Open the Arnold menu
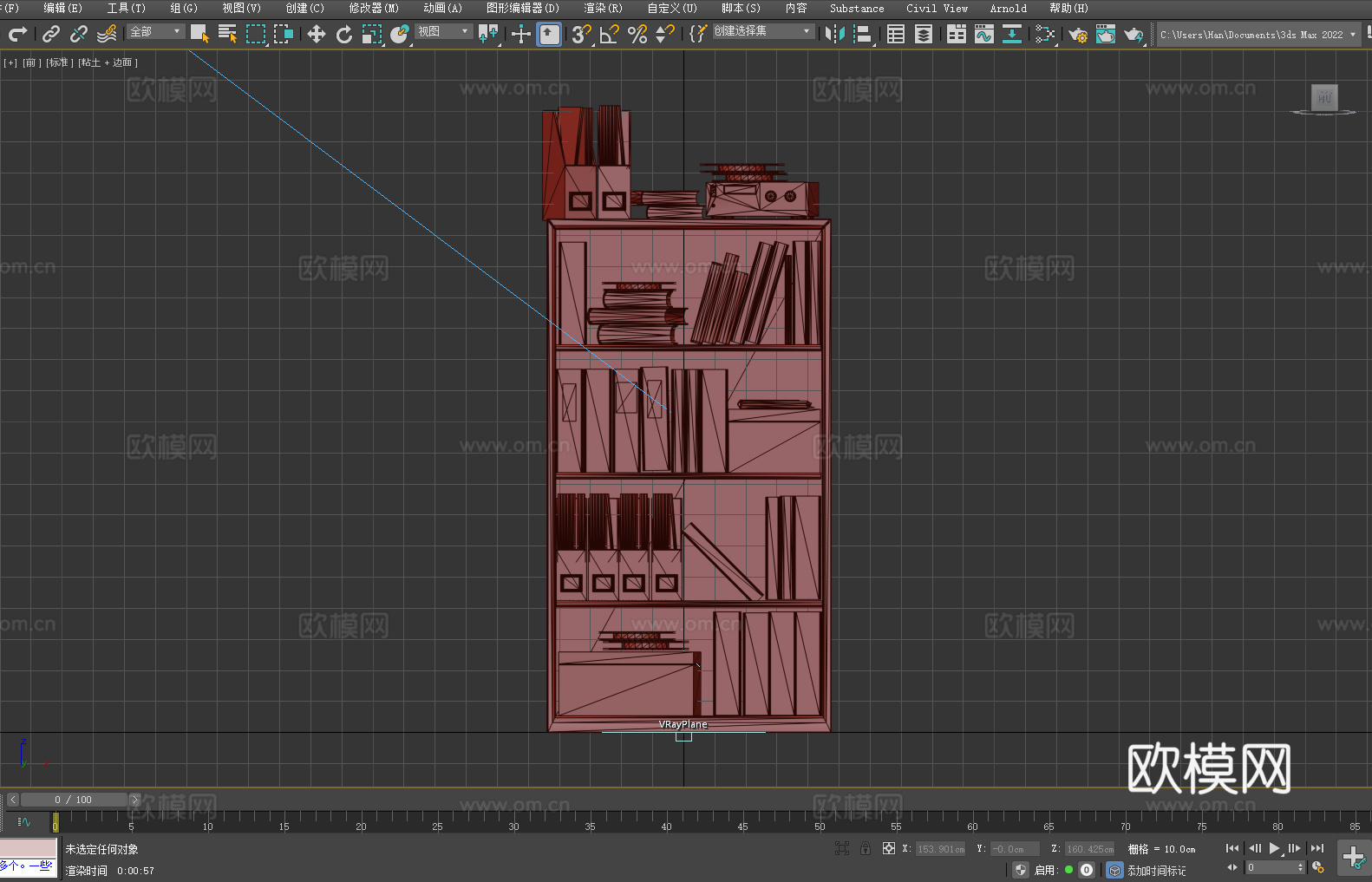 [x=1008, y=8]
